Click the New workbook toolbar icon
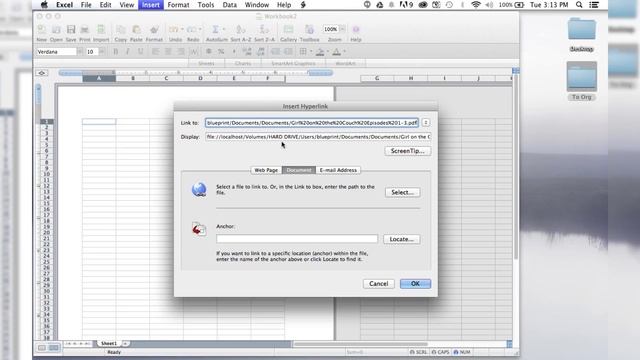 click(42, 30)
